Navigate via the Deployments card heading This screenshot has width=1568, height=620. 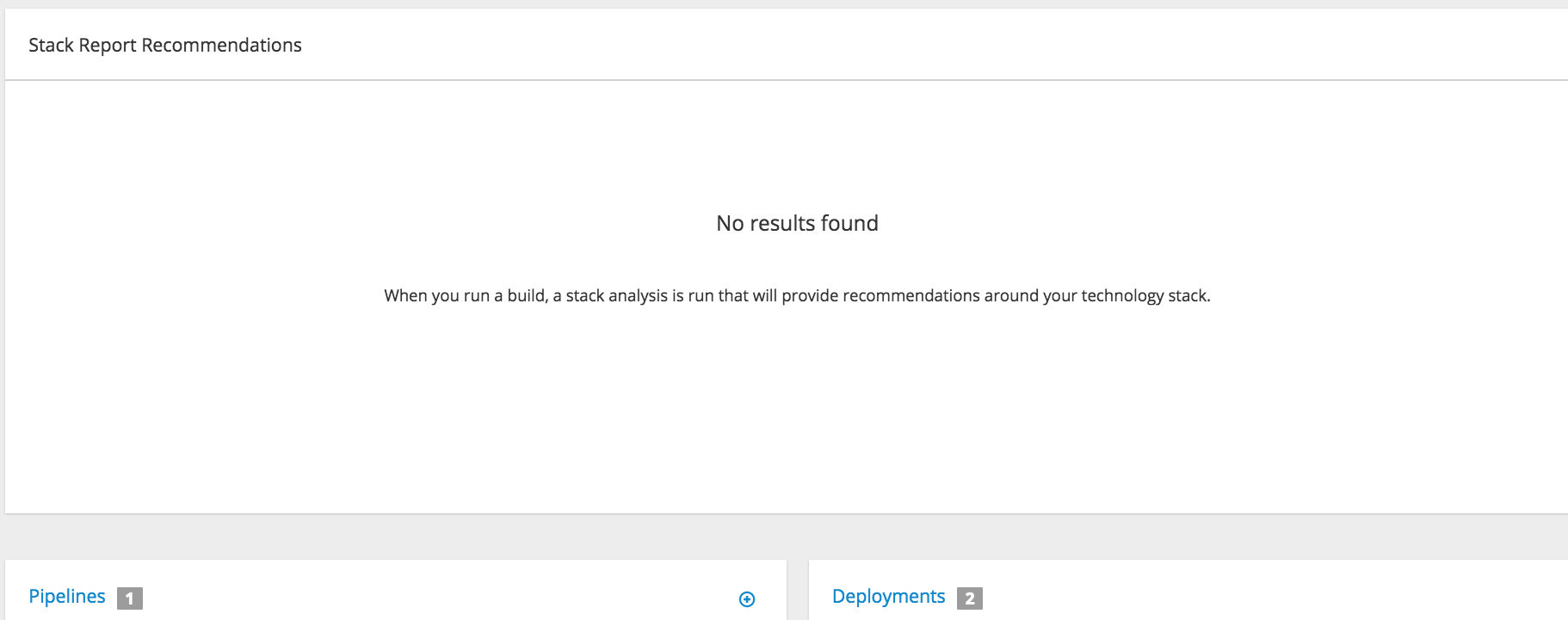887,596
